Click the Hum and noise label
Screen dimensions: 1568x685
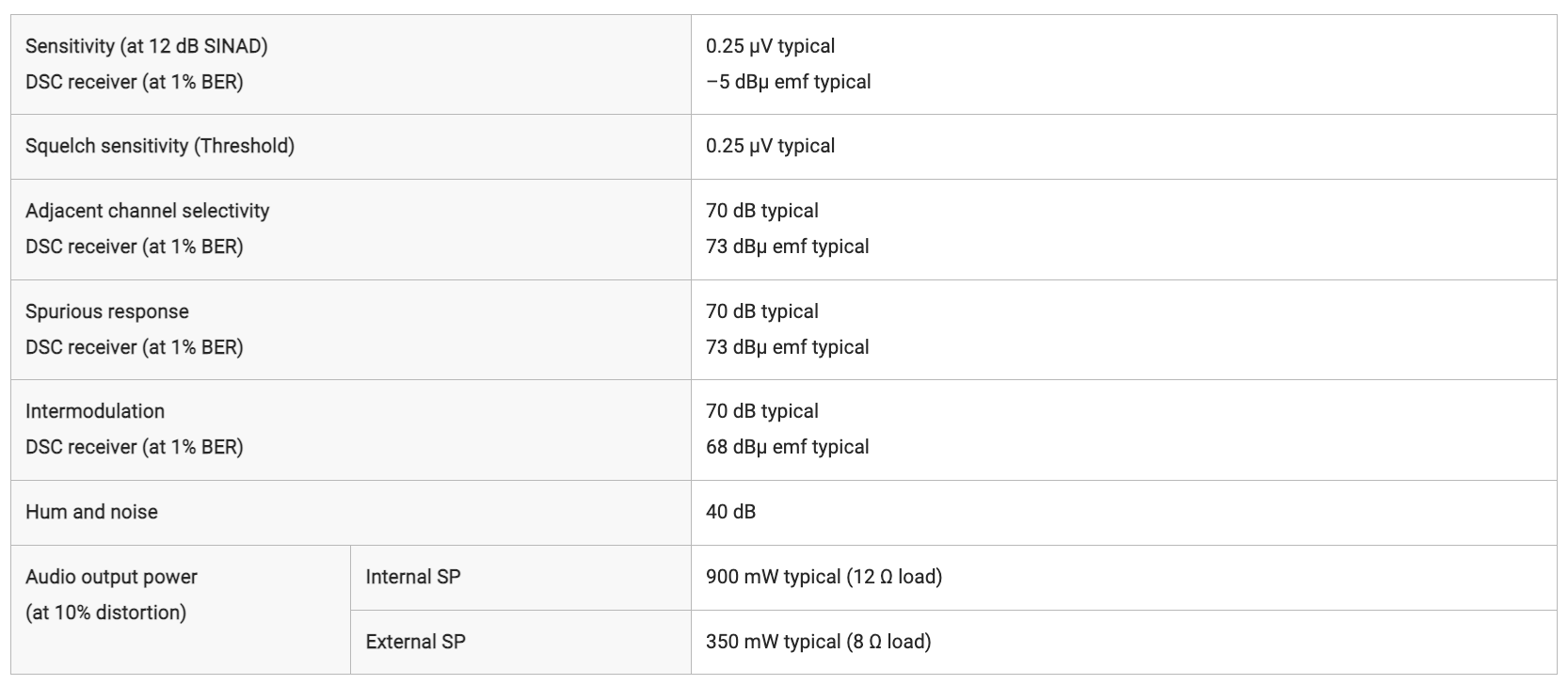[91, 512]
